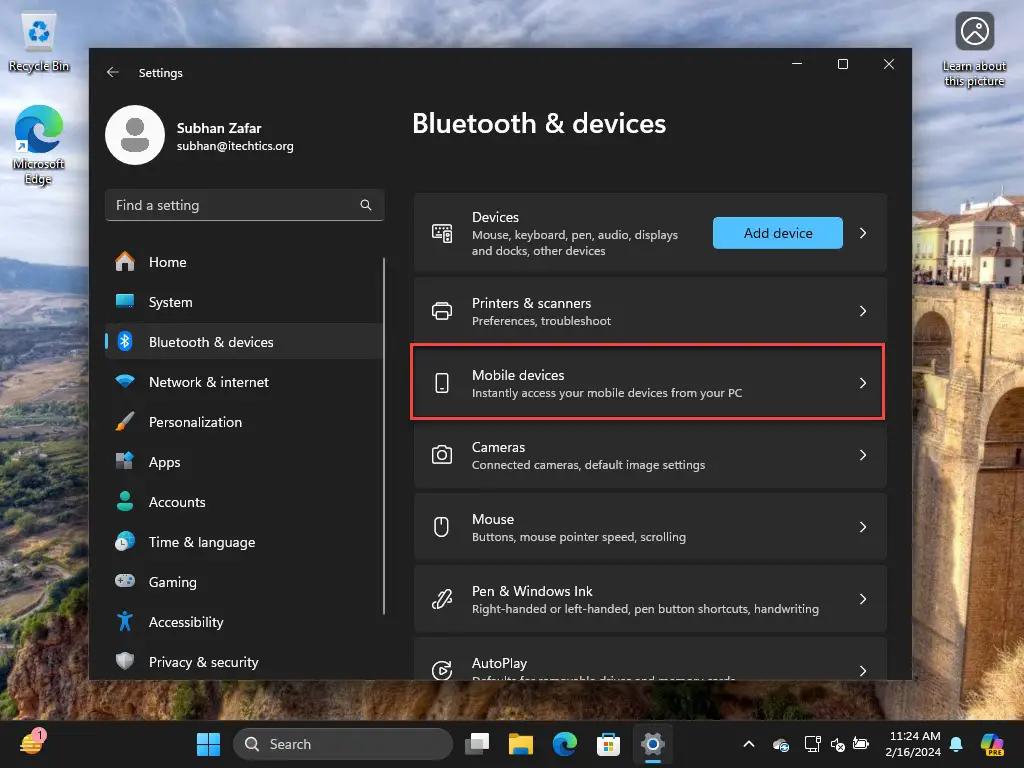
Task: Click the taskbar Search box
Action: tap(343, 744)
